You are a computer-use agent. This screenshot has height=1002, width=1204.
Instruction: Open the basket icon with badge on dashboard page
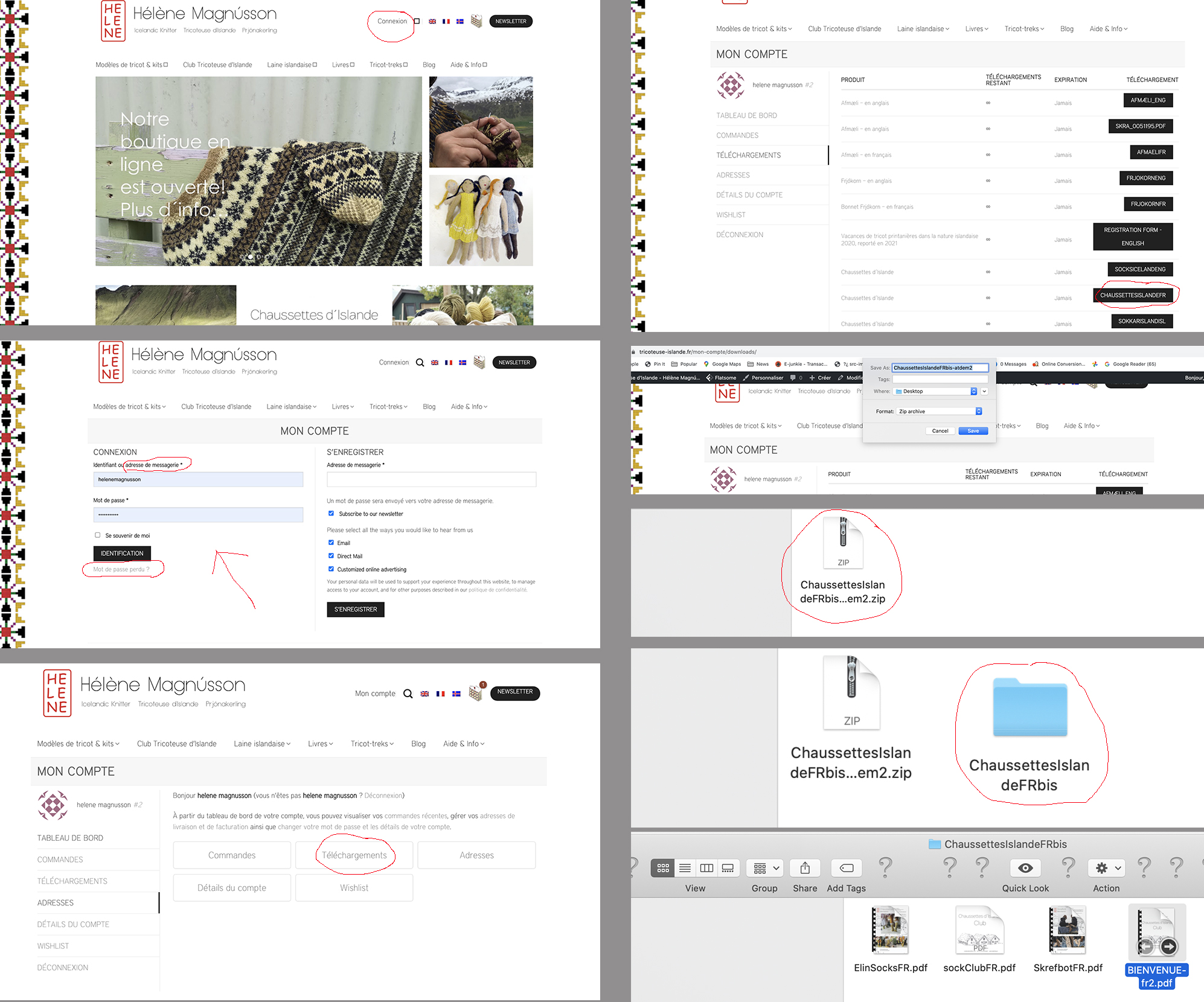click(x=477, y=692)
